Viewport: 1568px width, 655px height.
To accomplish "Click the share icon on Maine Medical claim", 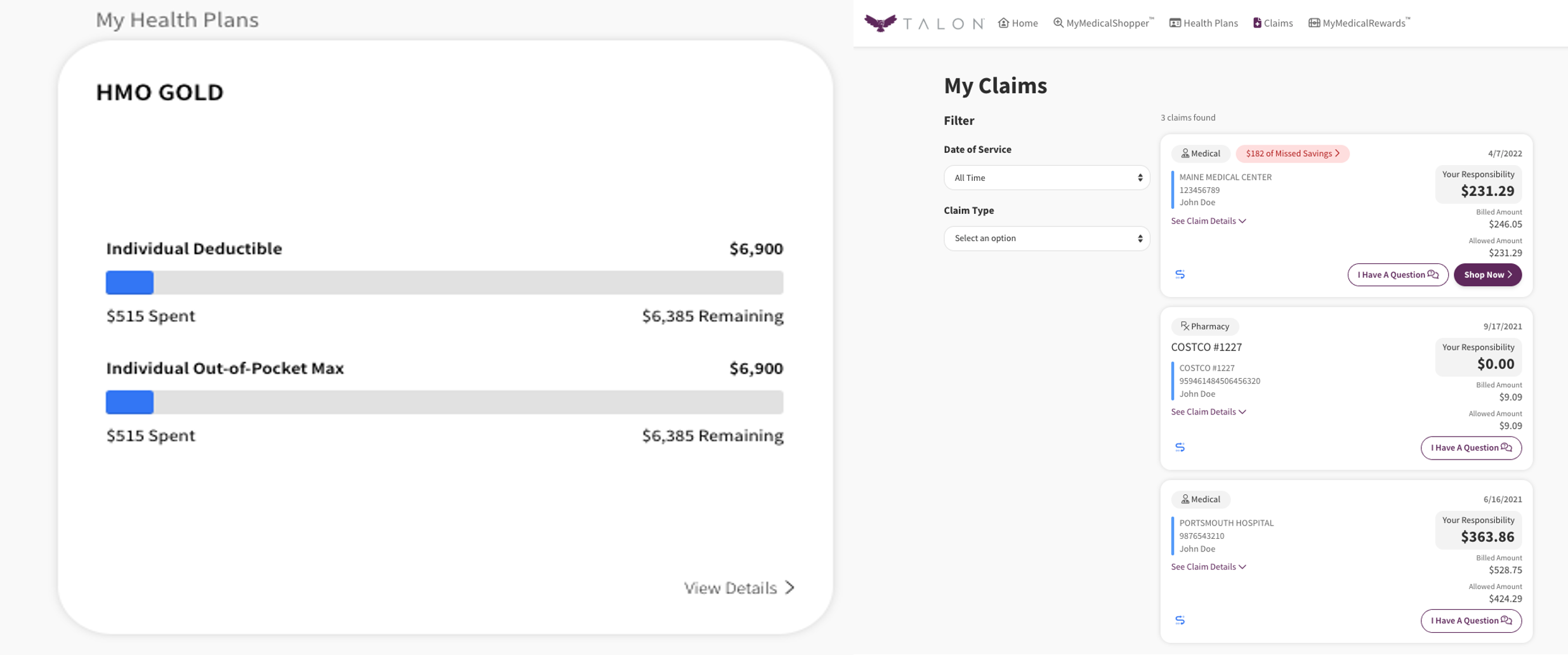I will pyautogui.click(x=1180, y=275).
